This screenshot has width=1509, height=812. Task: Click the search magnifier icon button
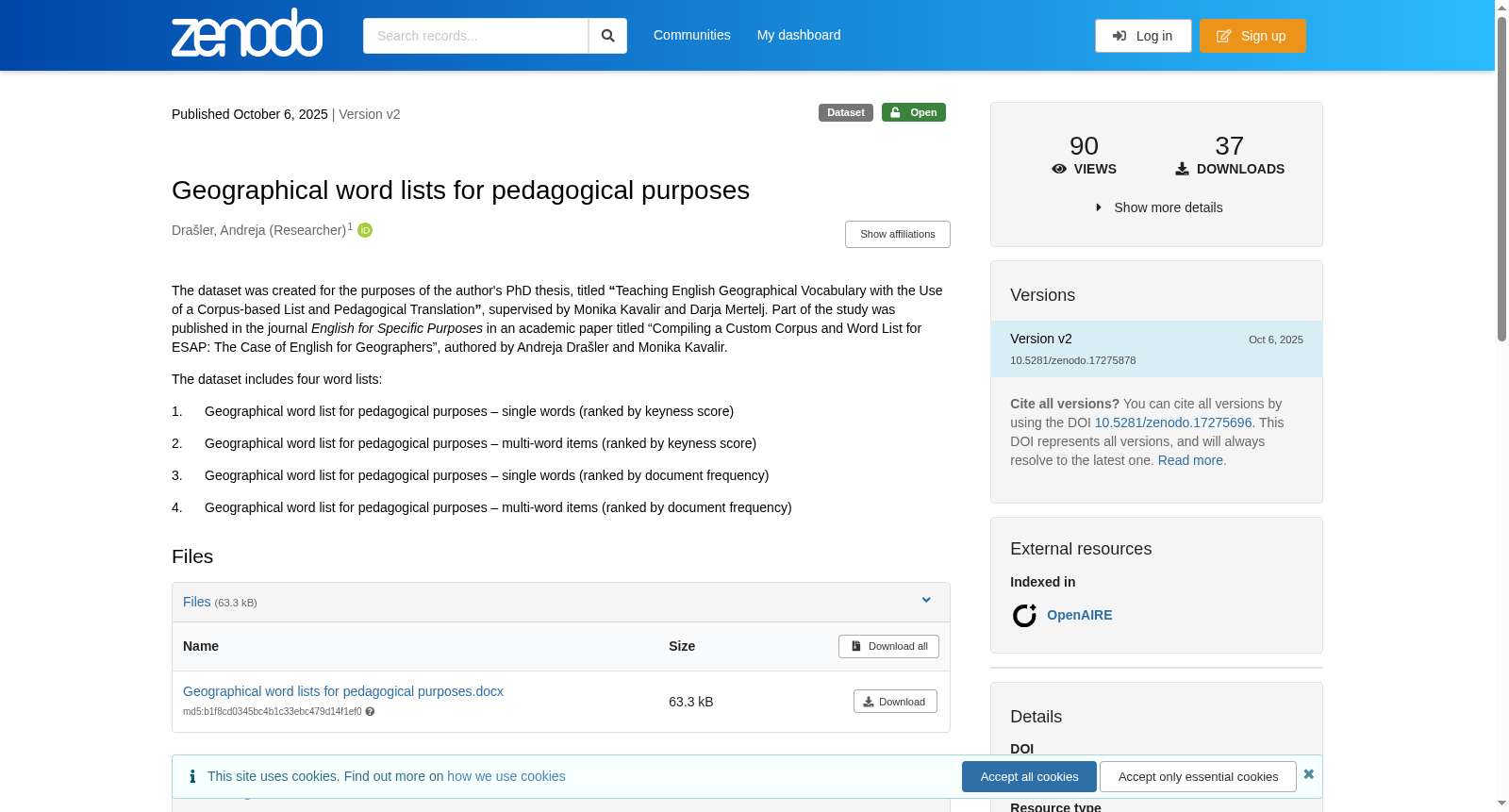607,36
